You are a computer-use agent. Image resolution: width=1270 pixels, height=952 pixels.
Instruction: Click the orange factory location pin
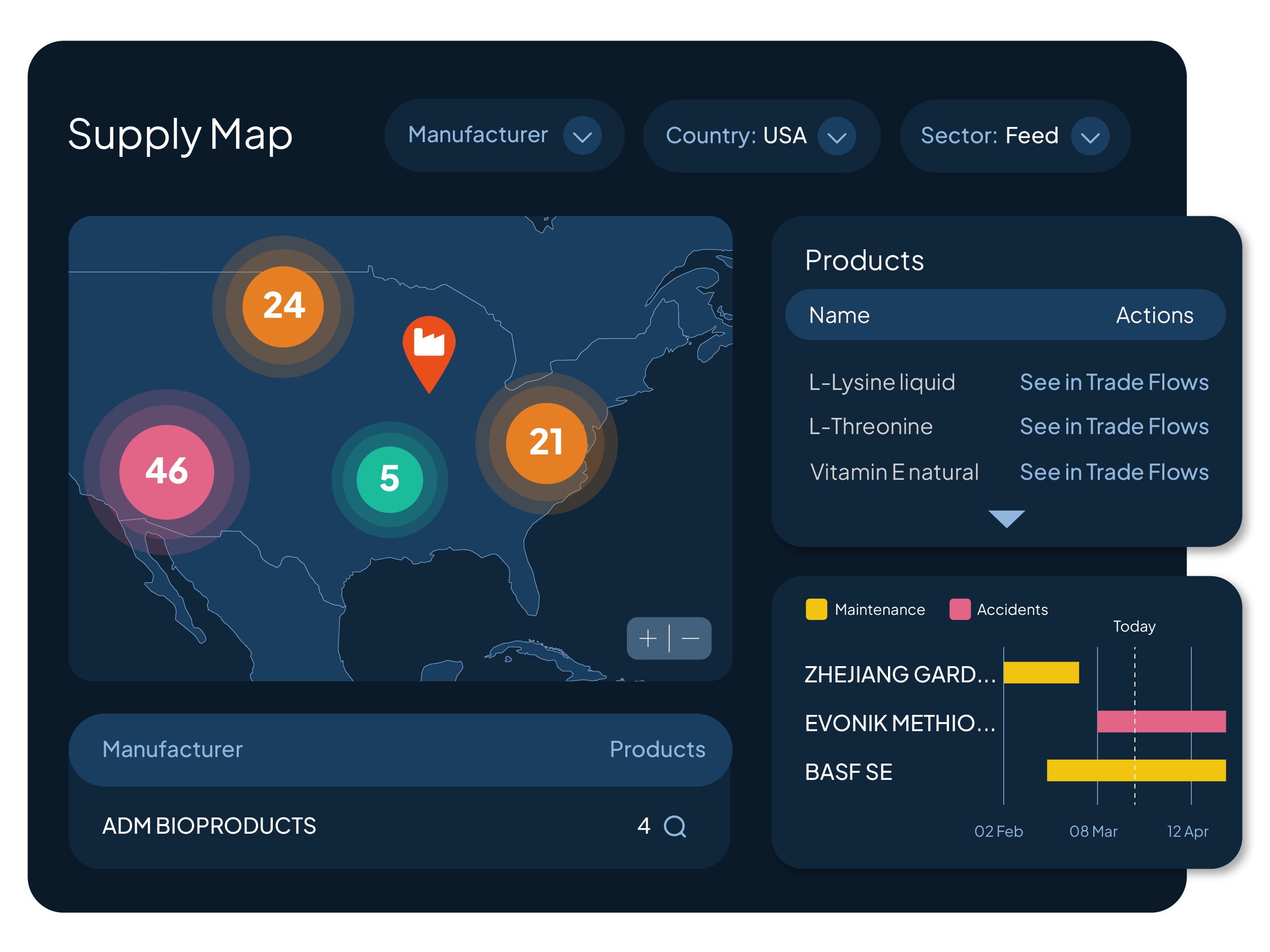click(x=429, y=345)
